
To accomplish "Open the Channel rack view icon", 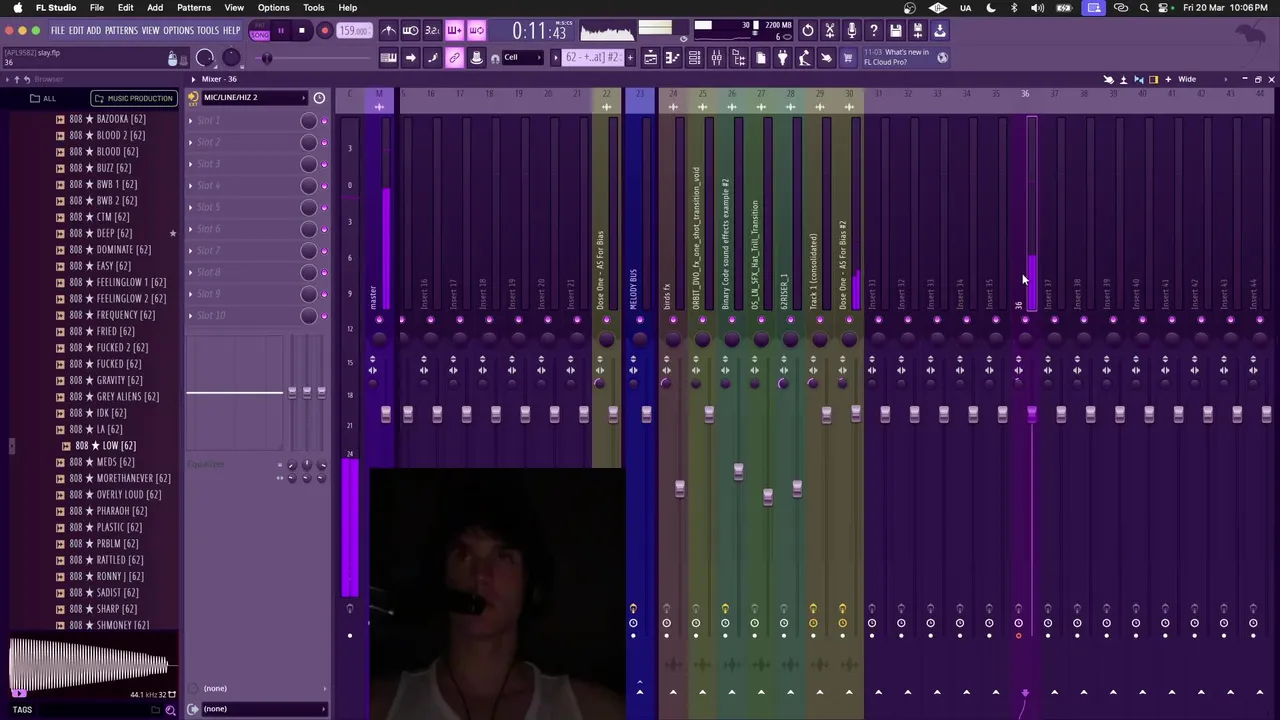I will point(694,58).
